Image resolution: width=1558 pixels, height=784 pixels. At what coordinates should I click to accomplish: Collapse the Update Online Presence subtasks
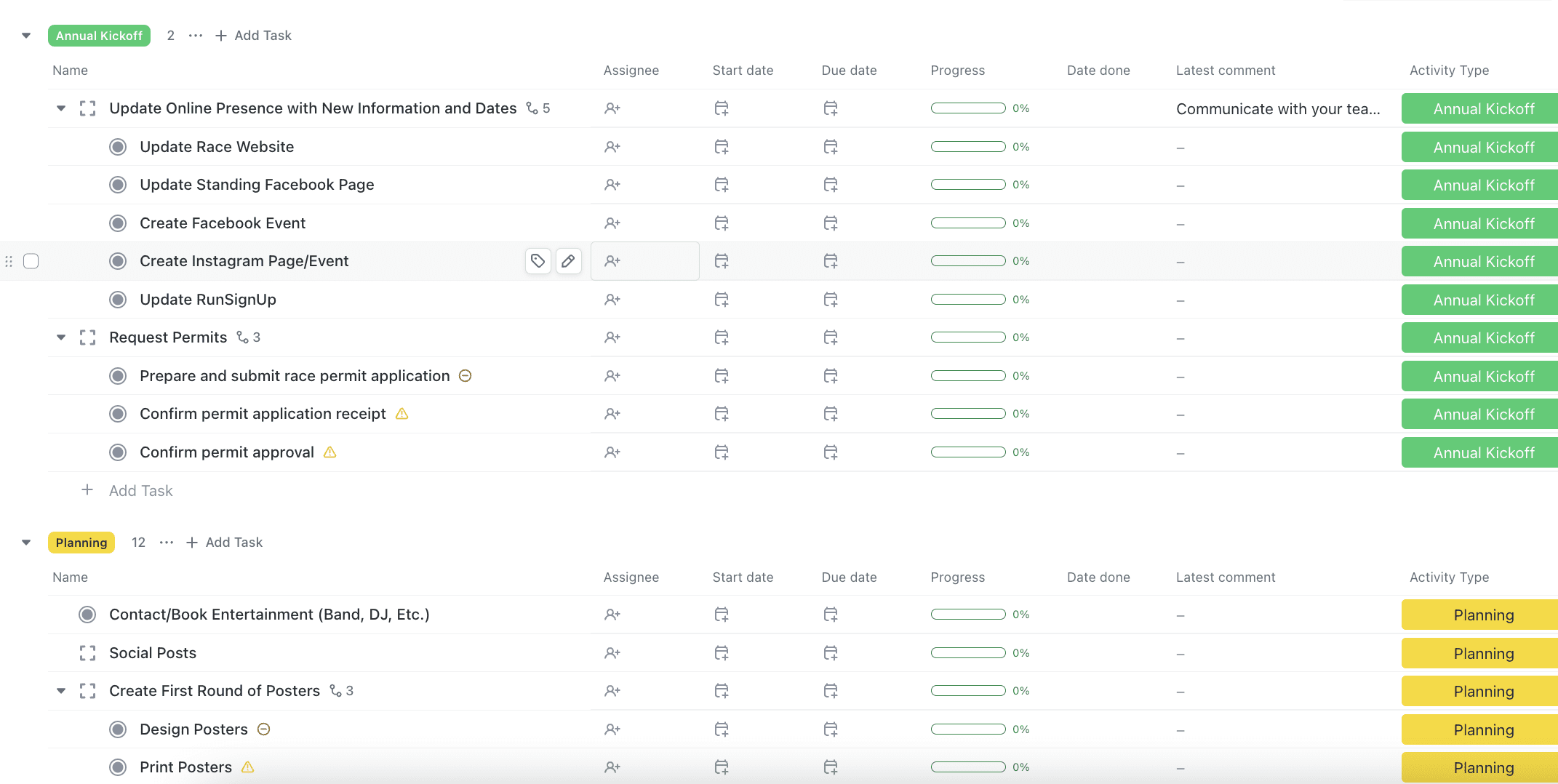(60, 108)
